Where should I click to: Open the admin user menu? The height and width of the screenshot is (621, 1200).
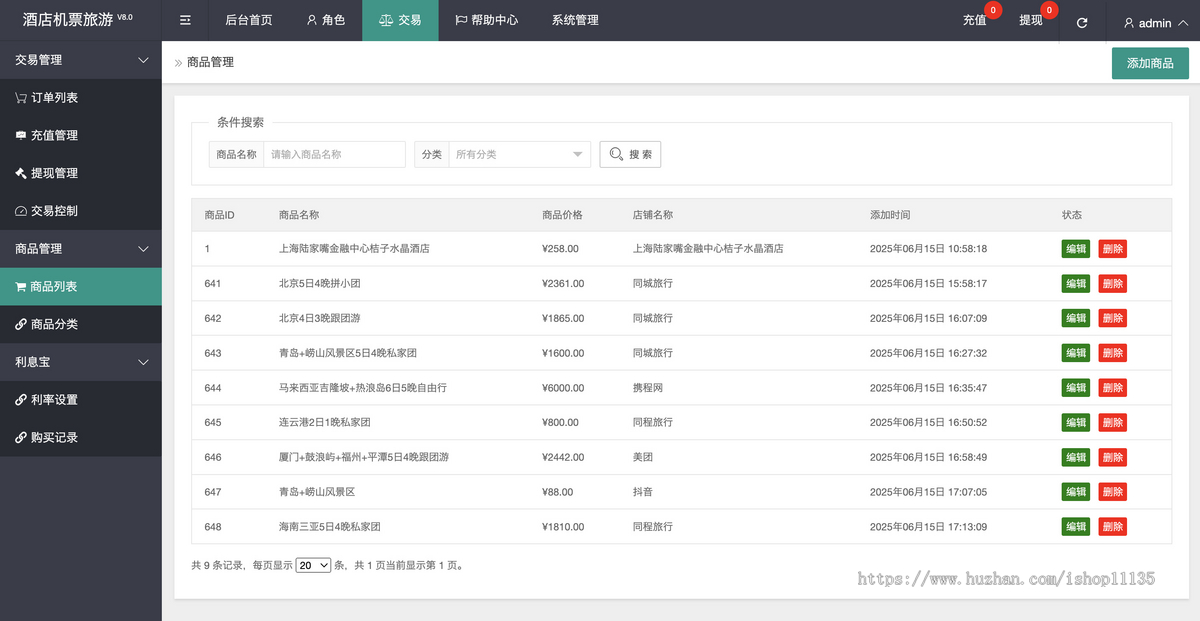pos(1155,23)
